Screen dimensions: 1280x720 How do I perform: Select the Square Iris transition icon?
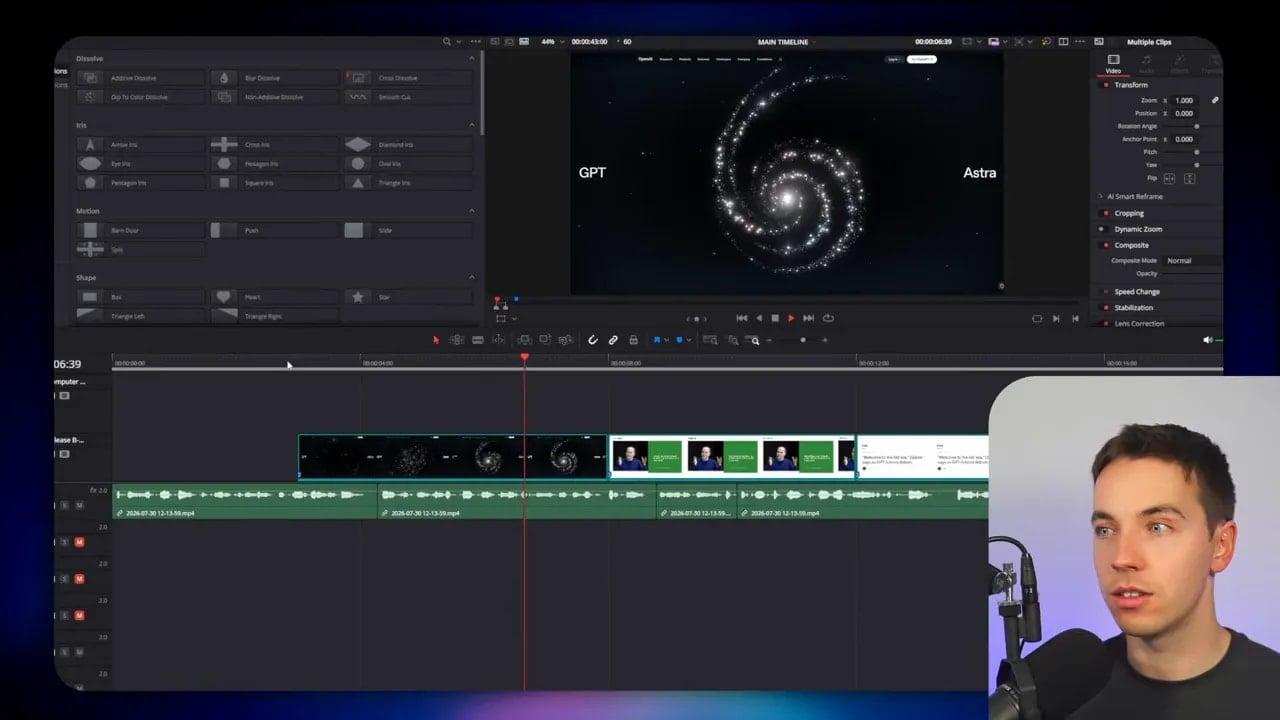224,183
